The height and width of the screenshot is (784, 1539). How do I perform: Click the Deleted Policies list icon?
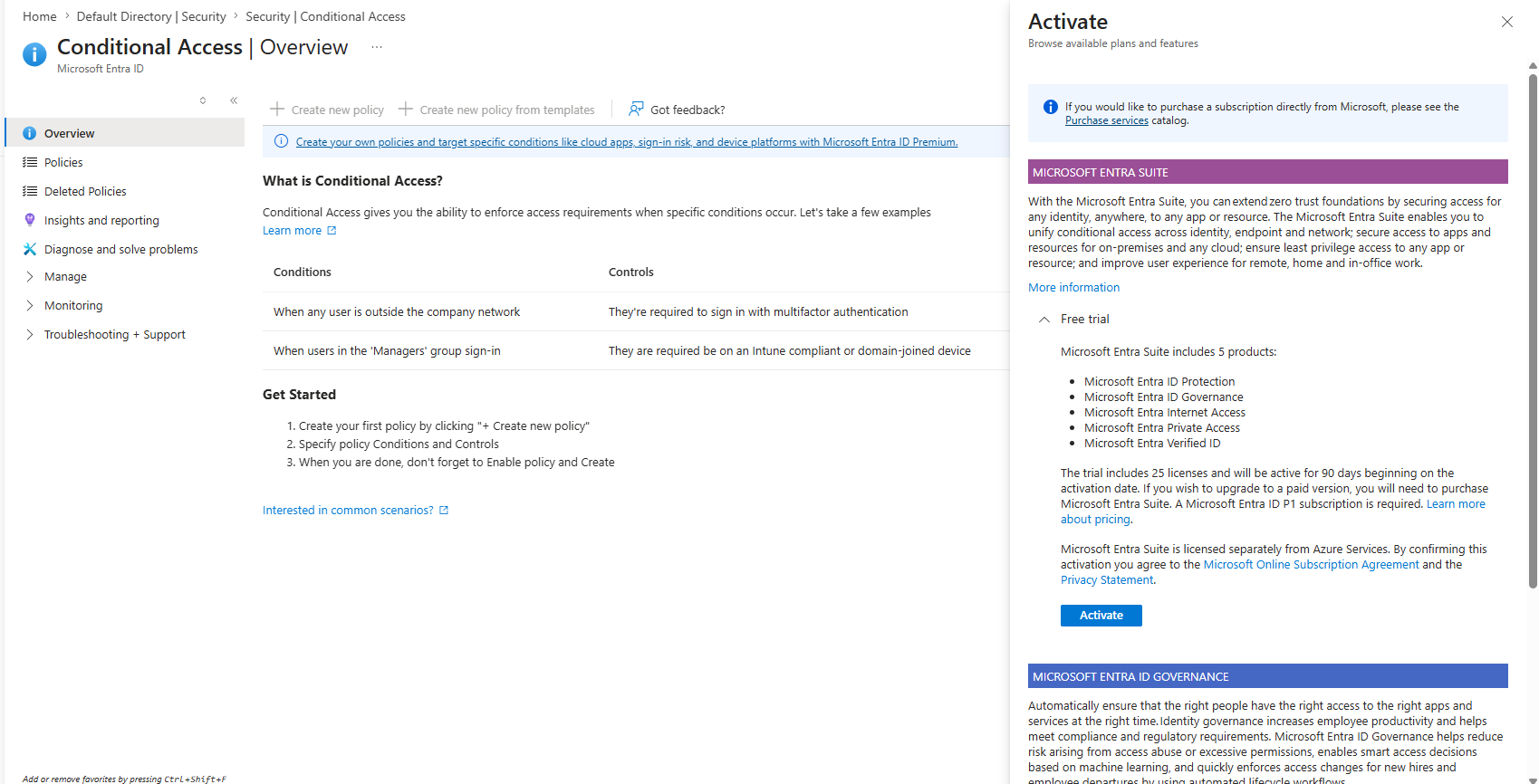30,191
